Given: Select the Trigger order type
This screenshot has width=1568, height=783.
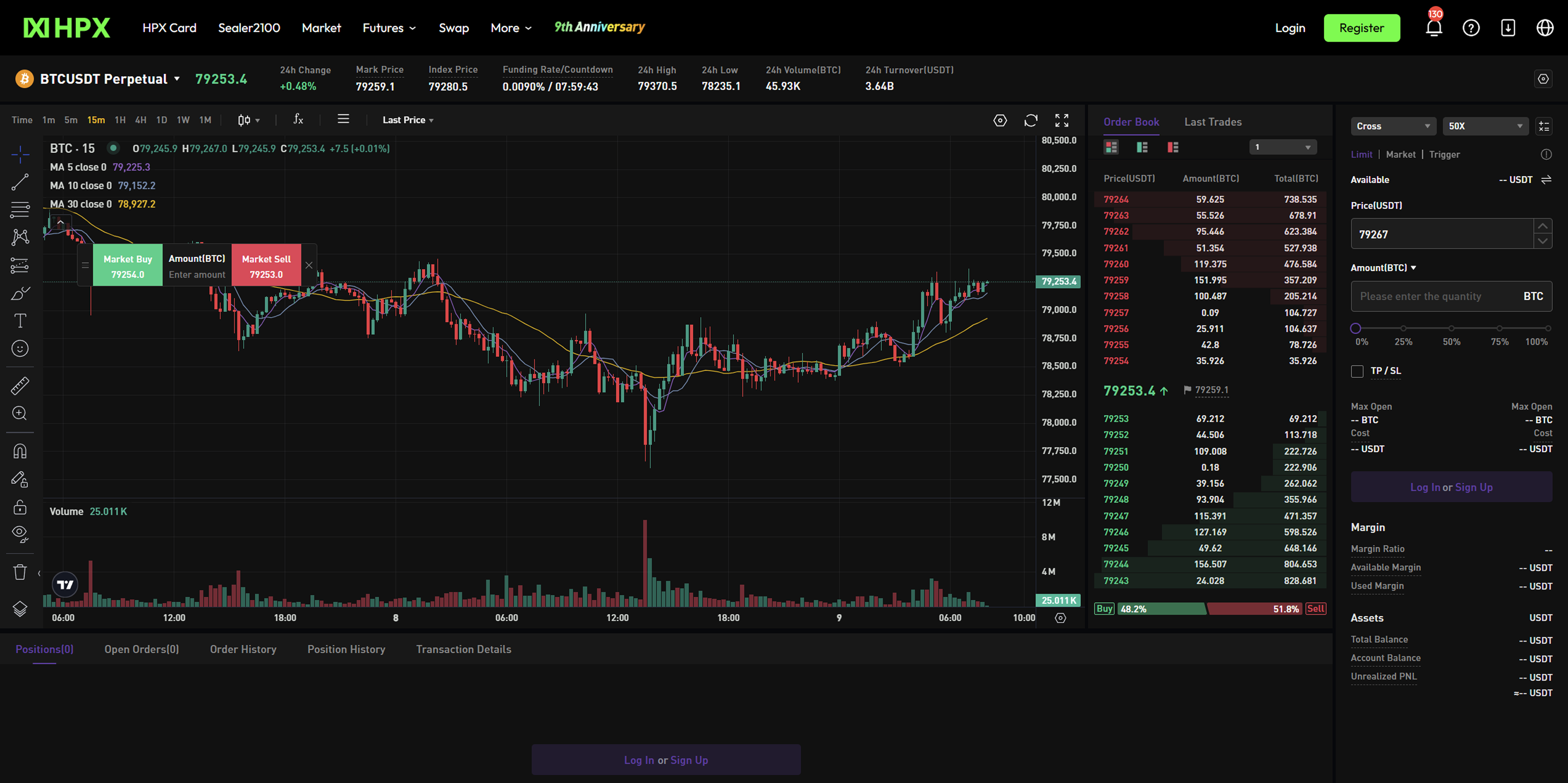Looking at the screenshot, I should pyautogui.click(x=1445, y=155).
